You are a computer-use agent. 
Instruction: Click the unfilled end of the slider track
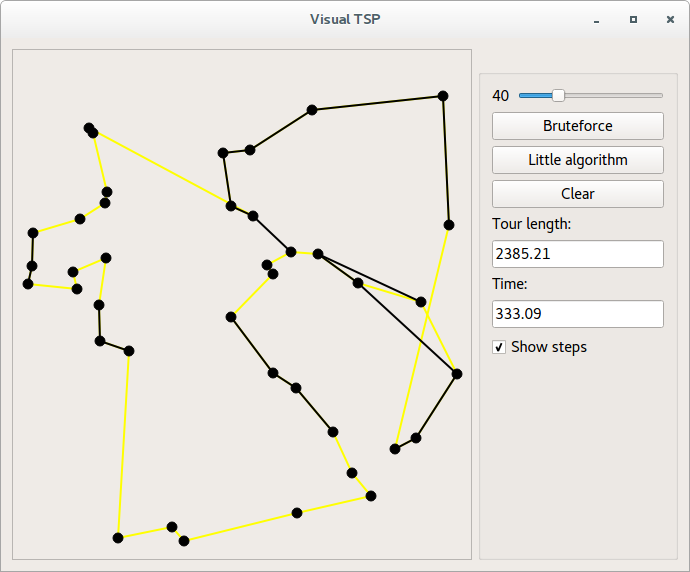click(x=620, y=95)
